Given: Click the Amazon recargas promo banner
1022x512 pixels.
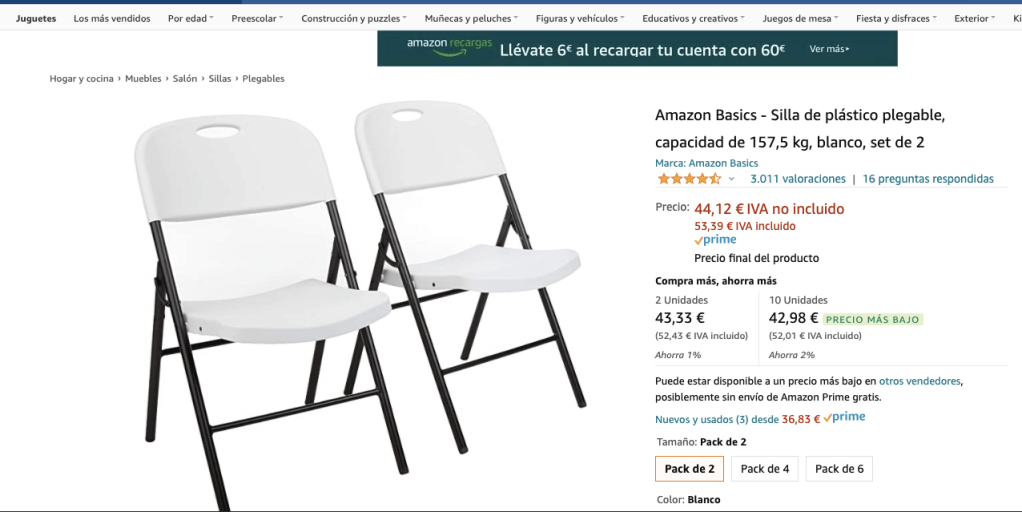Looking at the screenshot, I should [x=637, y=48].
